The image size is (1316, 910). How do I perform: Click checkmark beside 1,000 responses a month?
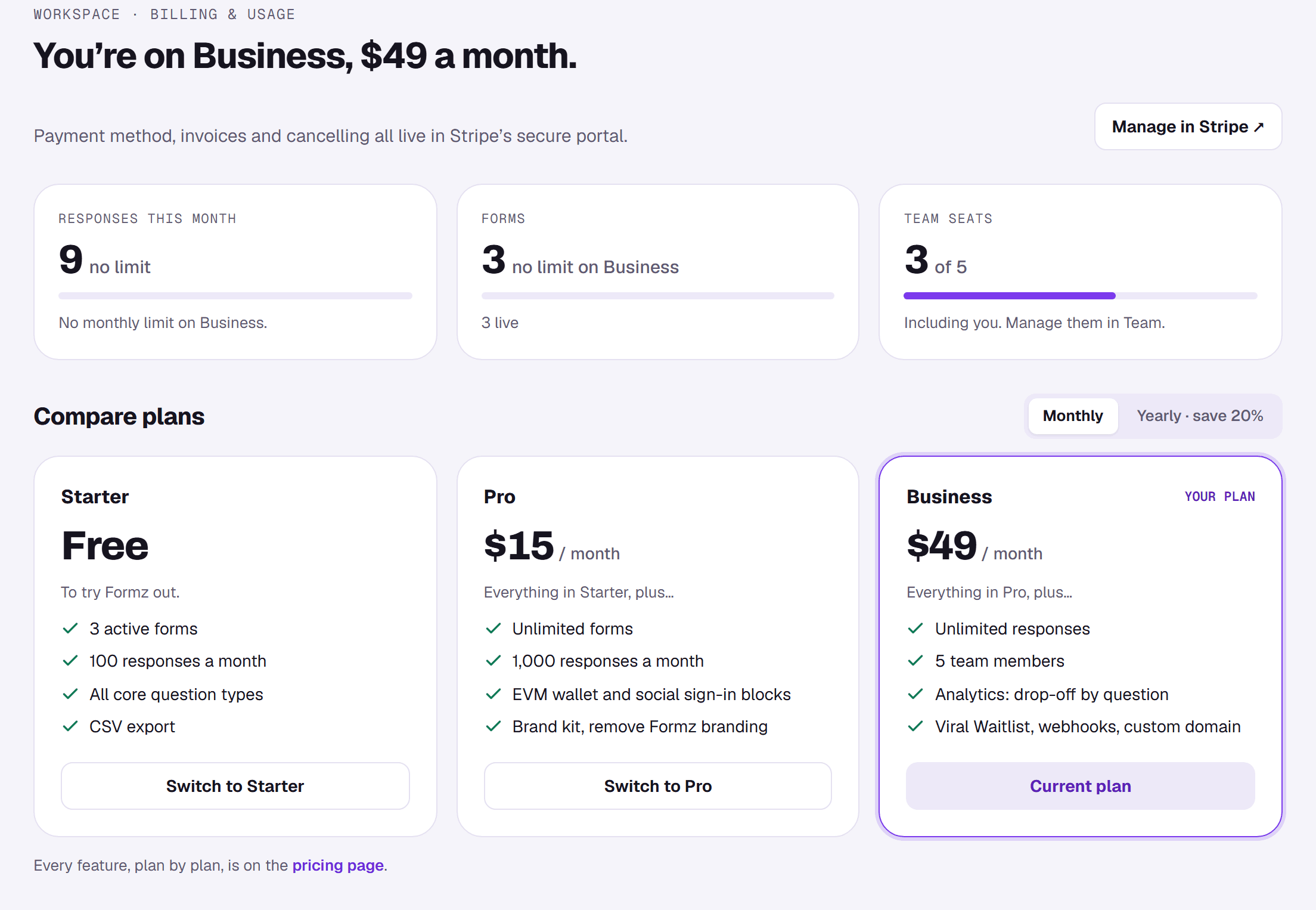coord(493,661)
